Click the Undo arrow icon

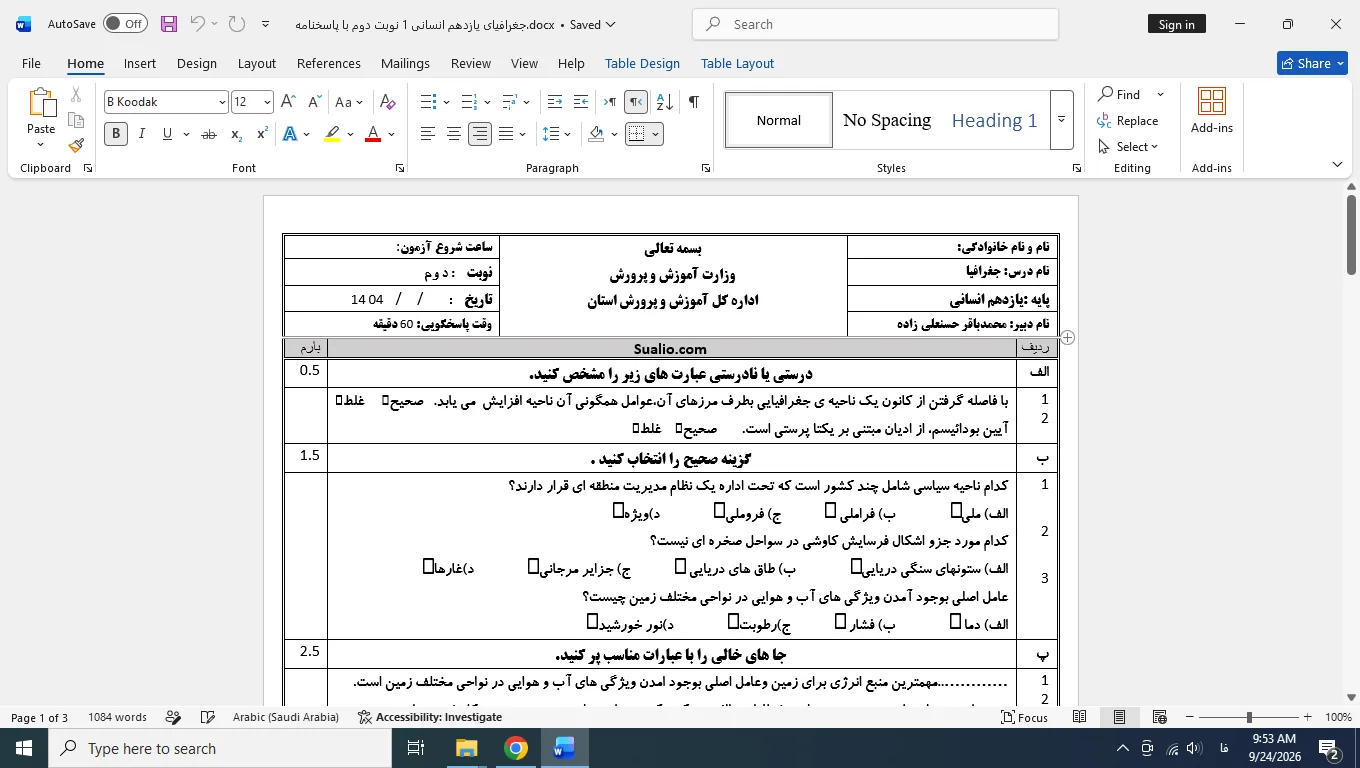click(197, 24)
